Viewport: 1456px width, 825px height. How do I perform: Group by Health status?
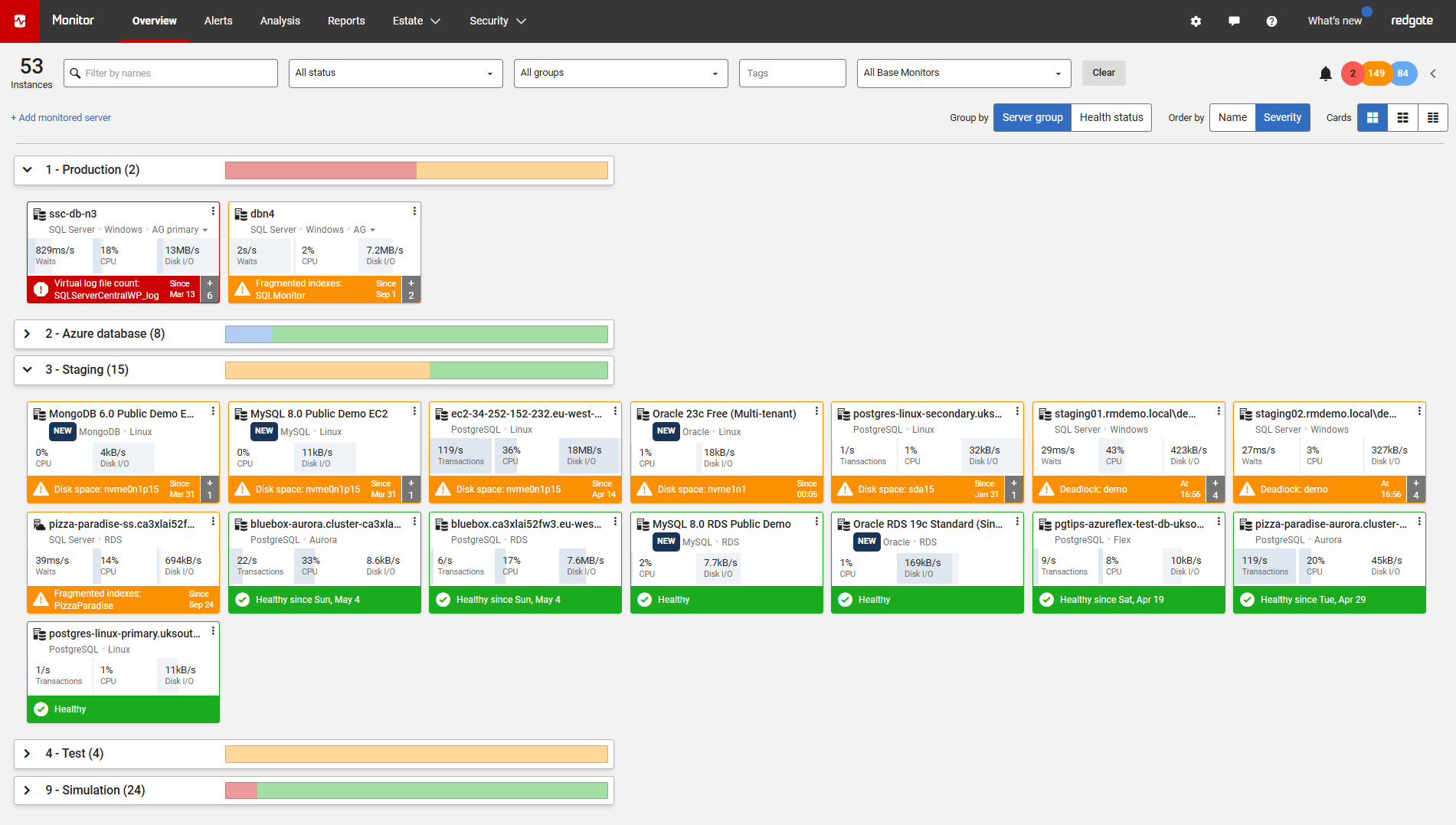point(1111,118)
